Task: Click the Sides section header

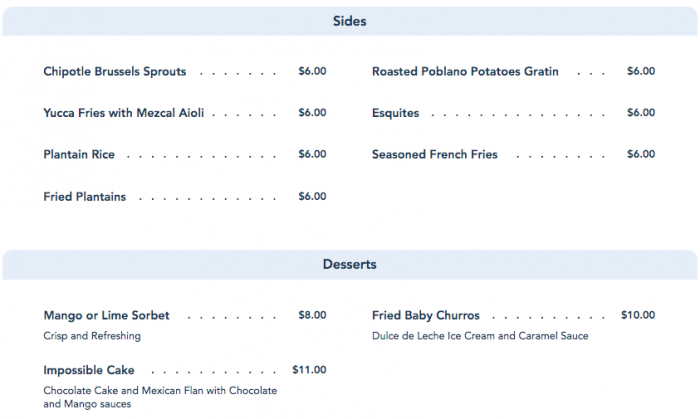Action: pos(349,21)
